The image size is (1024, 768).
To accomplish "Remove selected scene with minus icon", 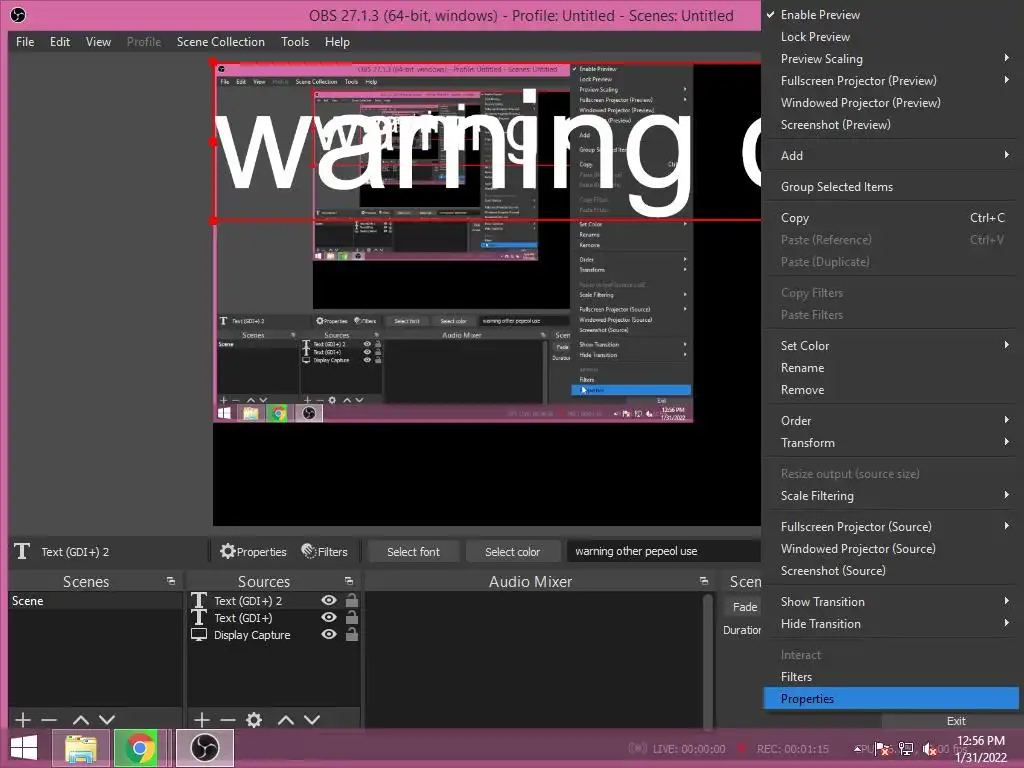I will coord(49,720).
